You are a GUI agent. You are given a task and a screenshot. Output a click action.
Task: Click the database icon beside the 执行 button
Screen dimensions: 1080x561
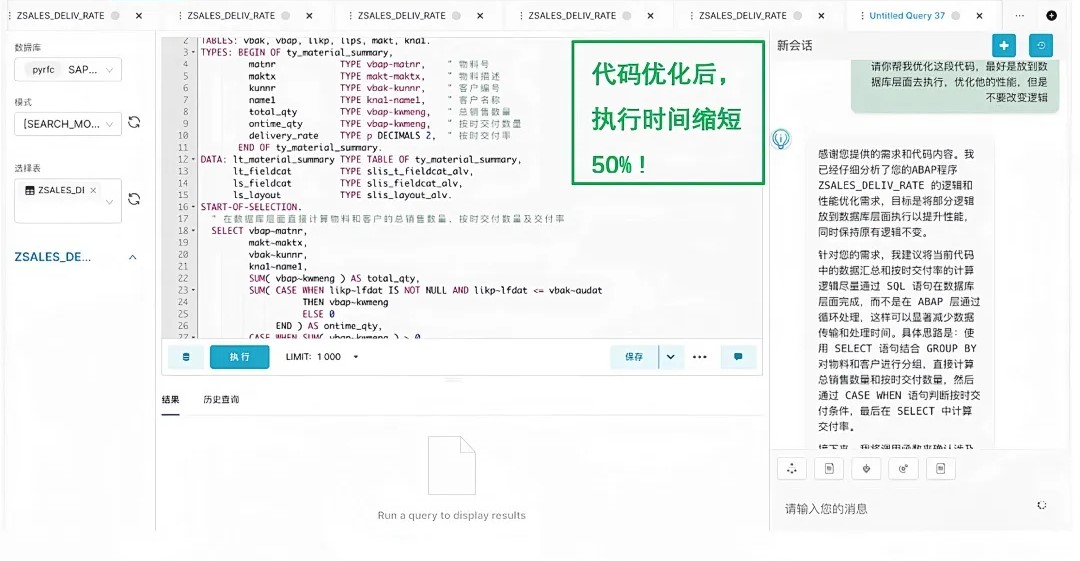pos(185,357)
